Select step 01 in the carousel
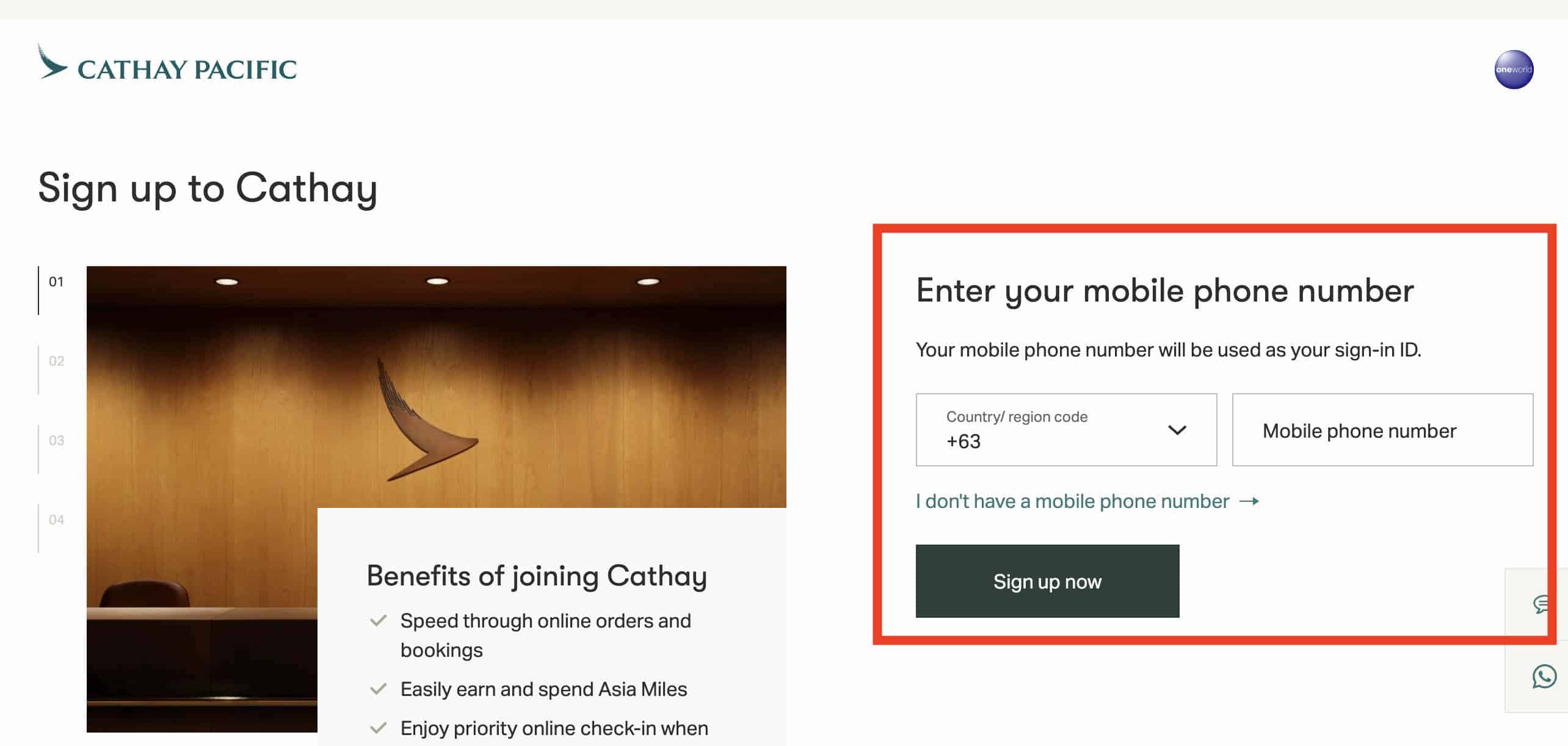The image size is (1568, 746). tap(56, 282)
